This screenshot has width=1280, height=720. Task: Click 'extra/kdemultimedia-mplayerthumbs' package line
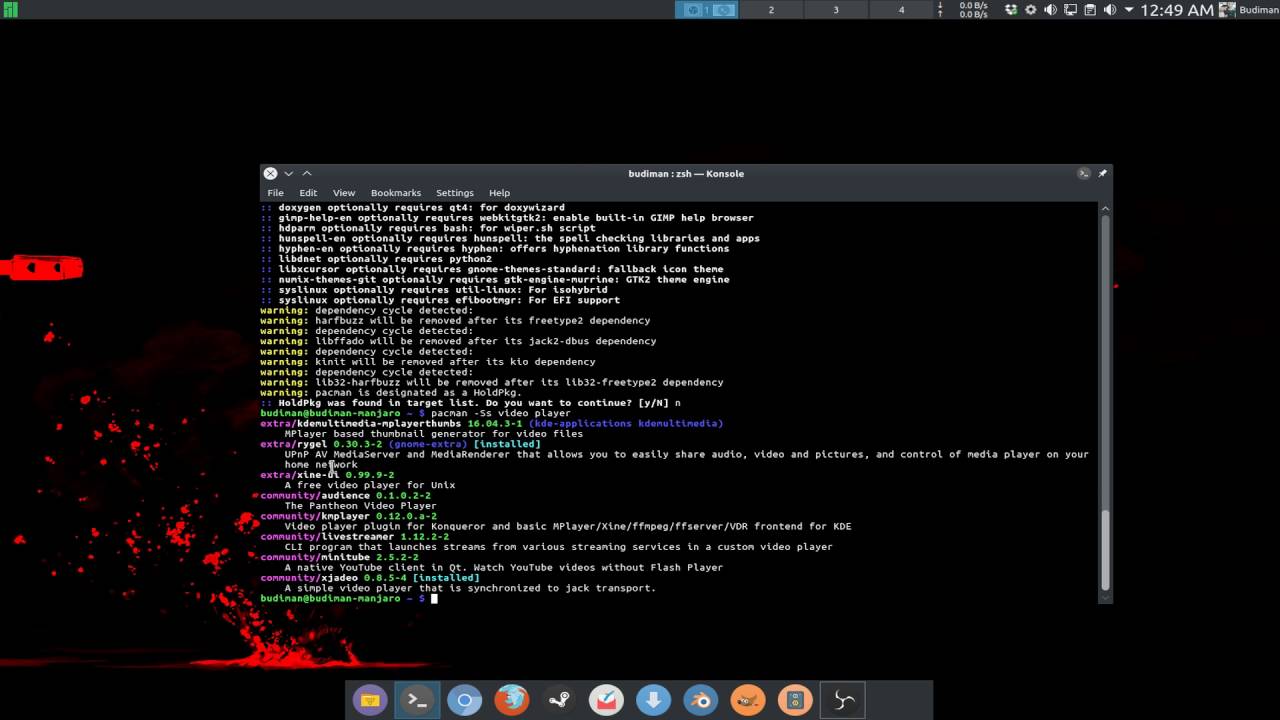coord(491,423)
